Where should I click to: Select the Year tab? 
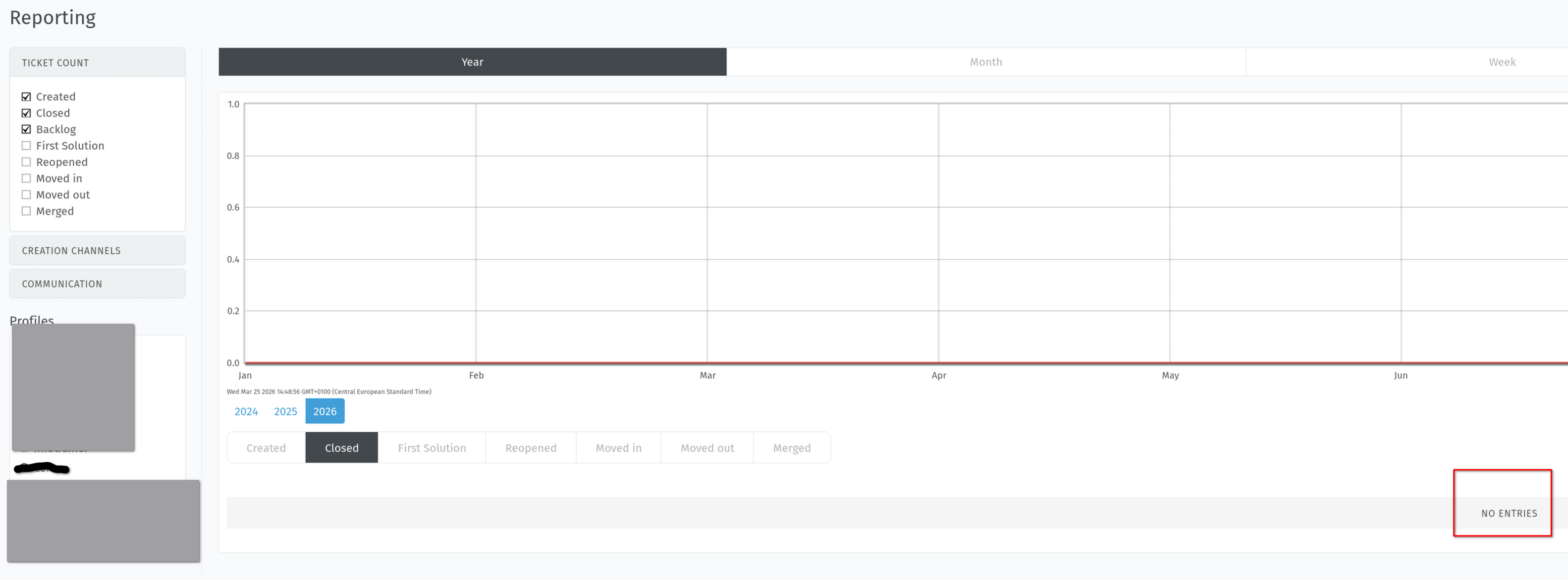pos(472,62)
